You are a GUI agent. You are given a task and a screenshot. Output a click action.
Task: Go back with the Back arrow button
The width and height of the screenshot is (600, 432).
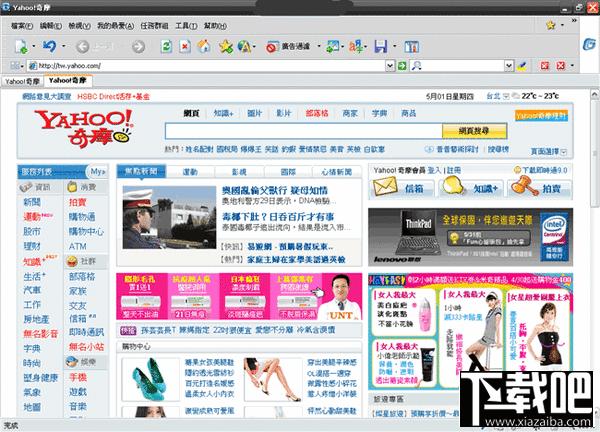82,47
